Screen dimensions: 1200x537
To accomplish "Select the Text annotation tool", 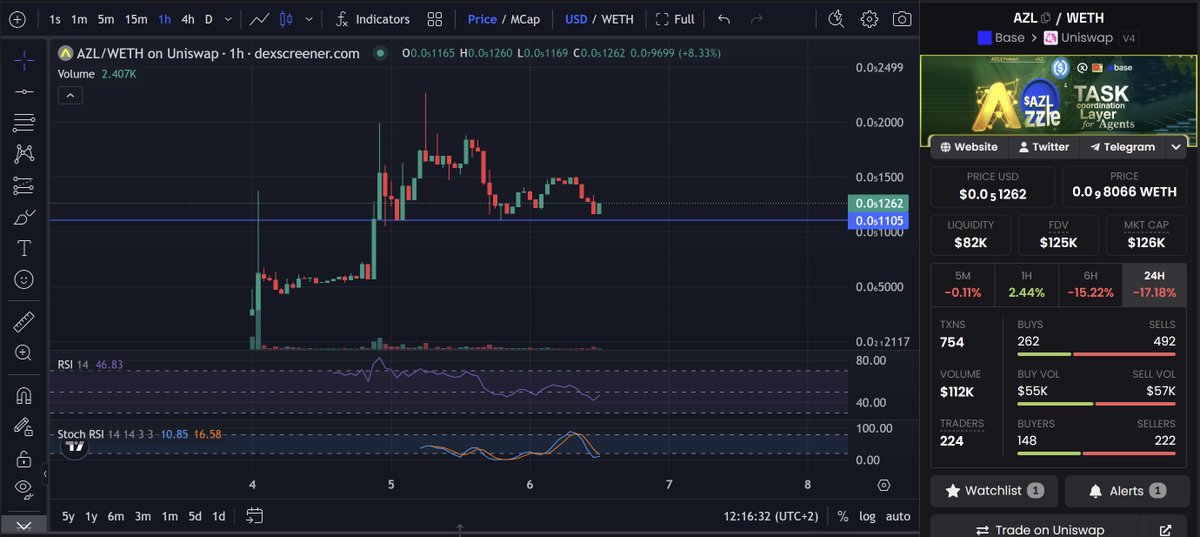I will [24, 248].
